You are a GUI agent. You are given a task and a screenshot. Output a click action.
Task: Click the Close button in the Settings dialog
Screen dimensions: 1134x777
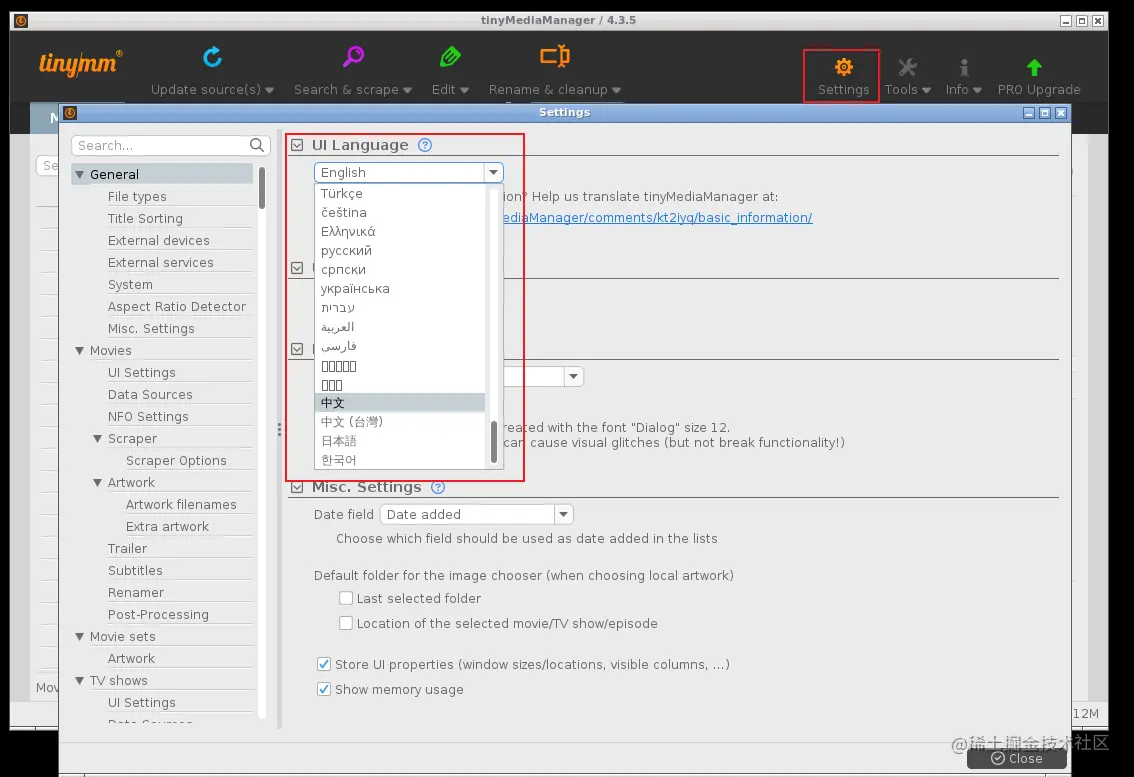pyautogui.click(x=1016, y=758)
